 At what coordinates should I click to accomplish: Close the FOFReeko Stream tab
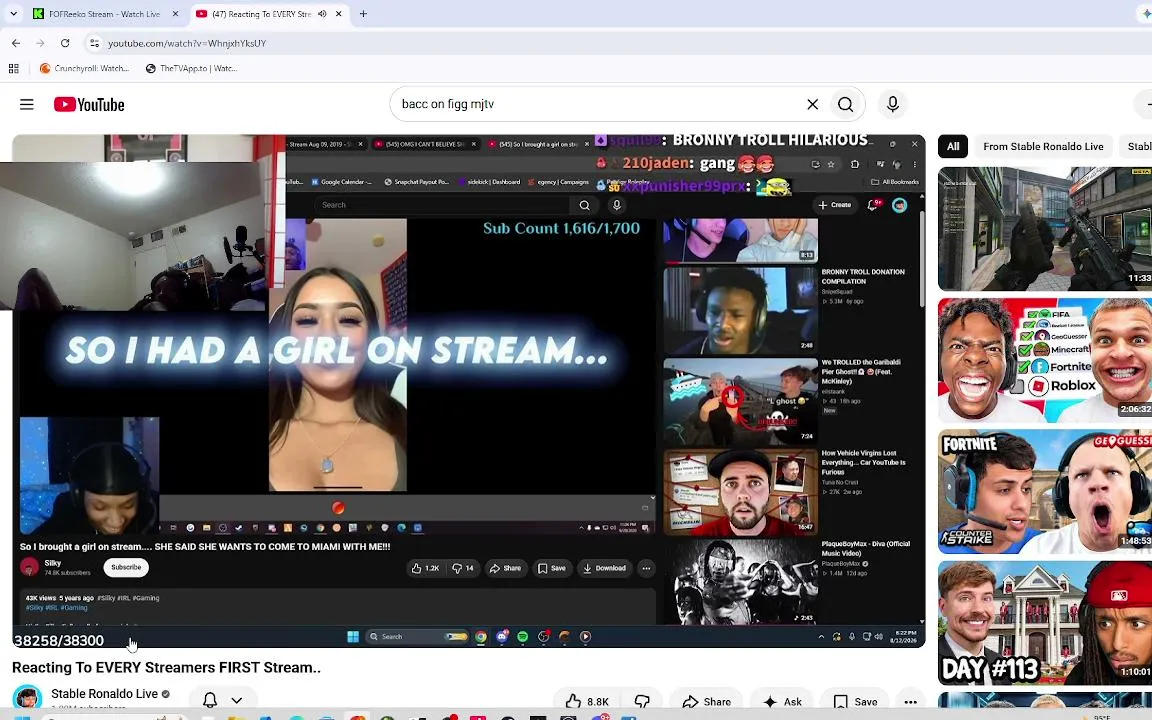point(175,14)
